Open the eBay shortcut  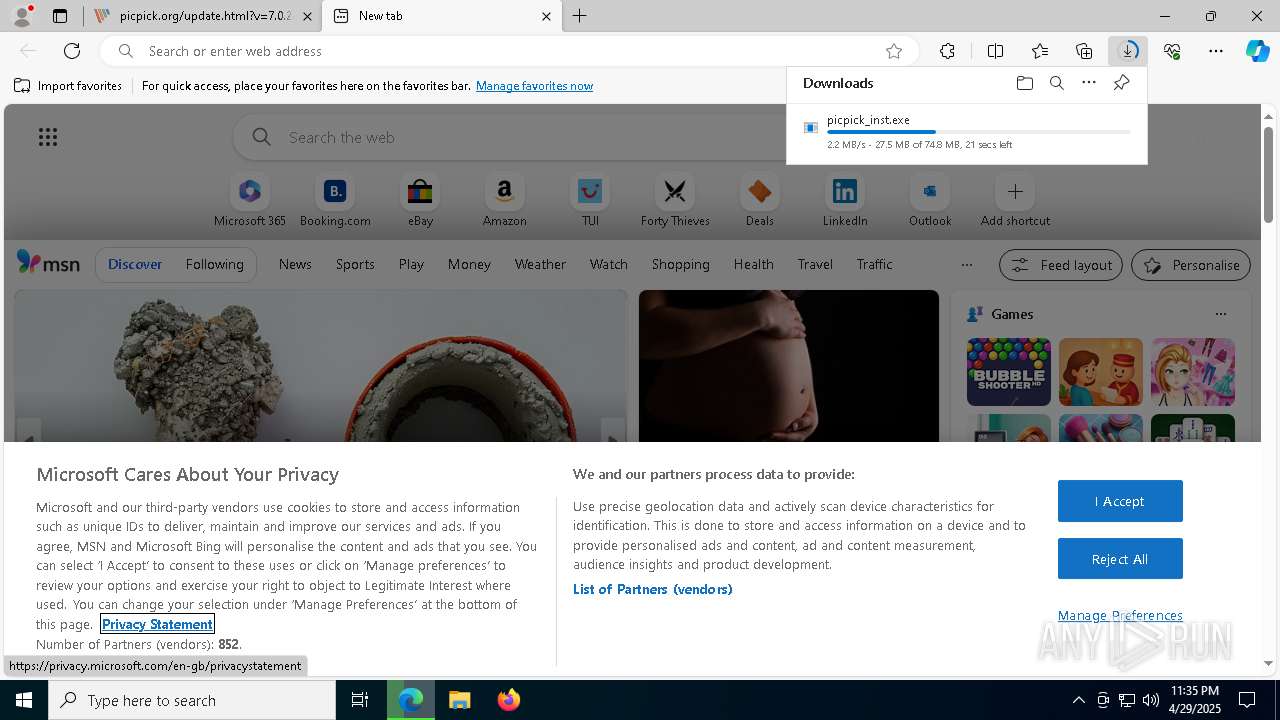click(420, 201)
